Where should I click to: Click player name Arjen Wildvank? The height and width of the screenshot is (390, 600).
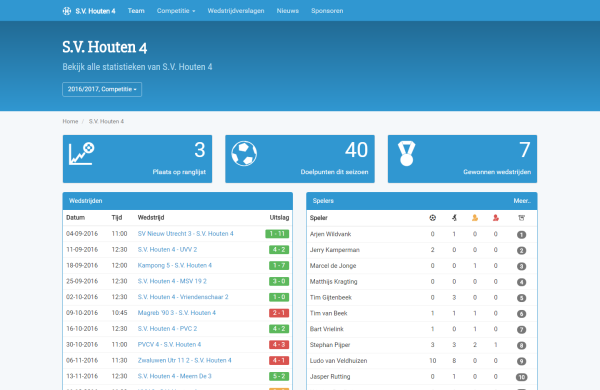(x=330, y=234)
